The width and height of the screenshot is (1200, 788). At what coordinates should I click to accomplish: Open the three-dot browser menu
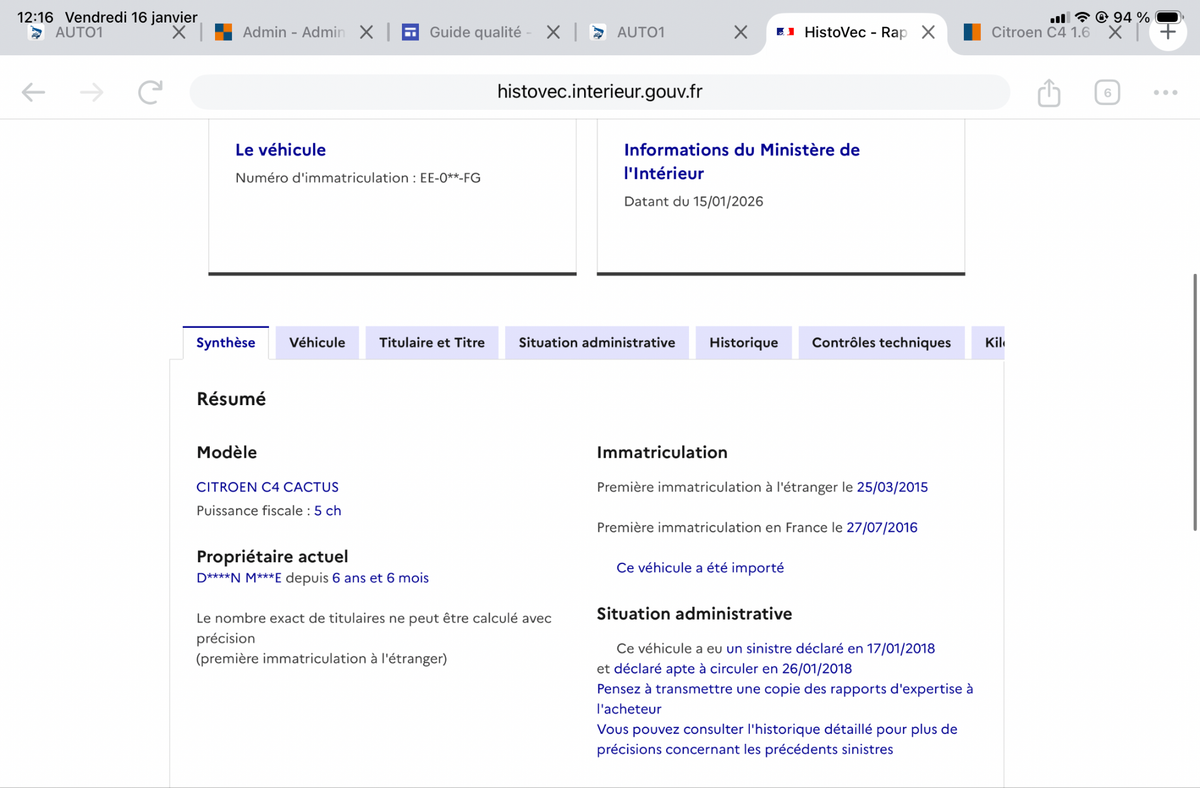pos(1164,93)
